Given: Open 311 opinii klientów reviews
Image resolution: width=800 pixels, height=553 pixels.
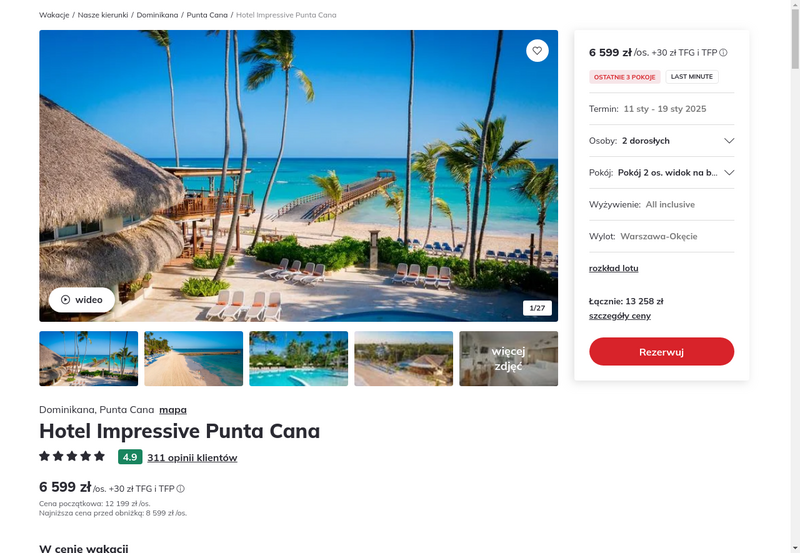Looking at the screenshot, I should click(x=192, y=458).
